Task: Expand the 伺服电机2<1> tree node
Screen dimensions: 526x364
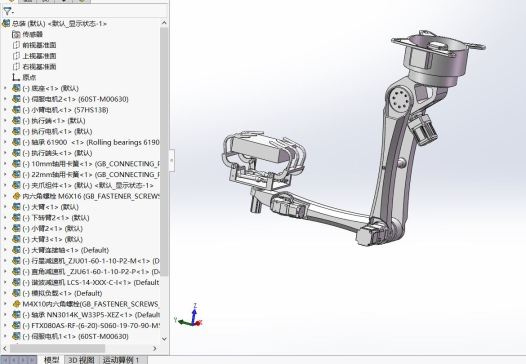Action: (5, 99)
